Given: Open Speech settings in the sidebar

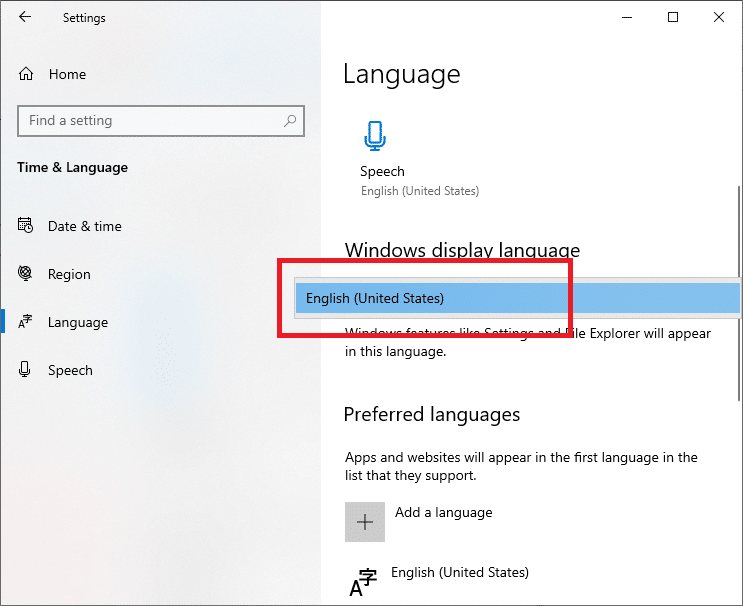Looking at the screenshot, I should click(x=70, y=371).
